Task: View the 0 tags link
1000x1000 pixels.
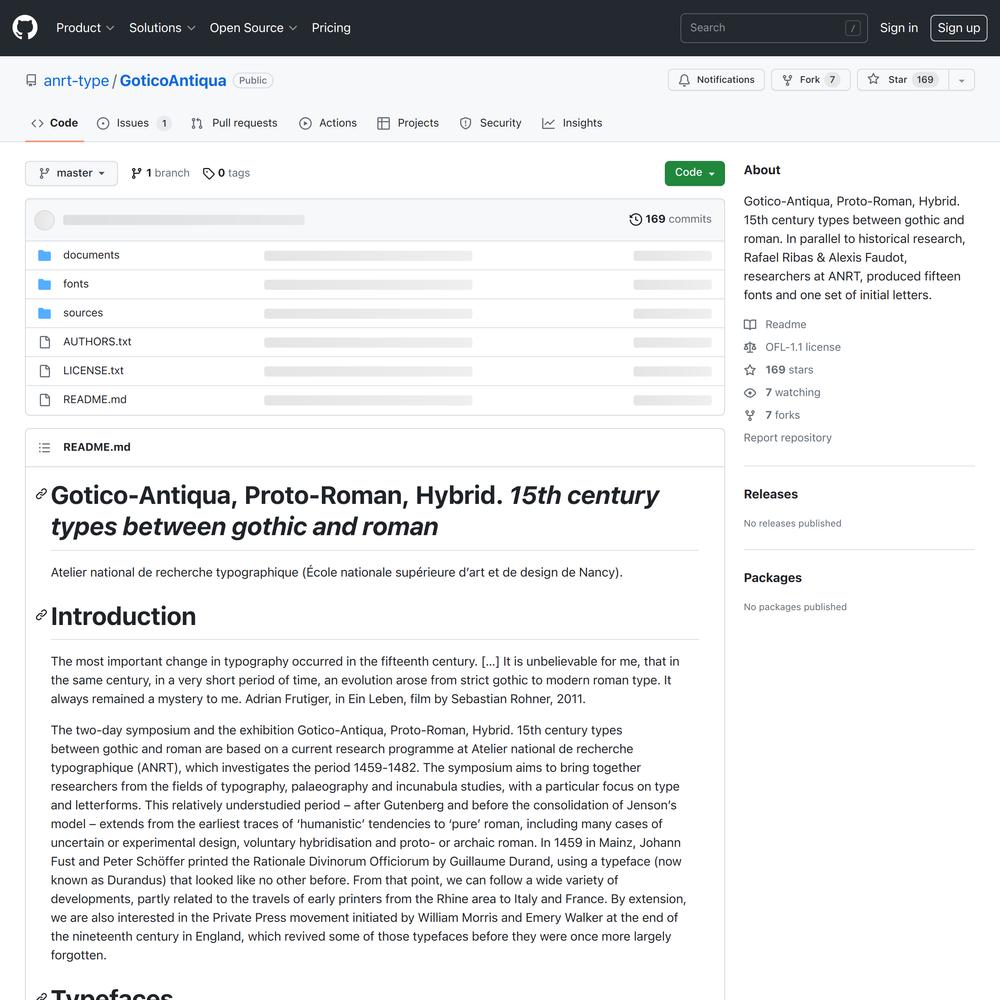Action: 226,173
